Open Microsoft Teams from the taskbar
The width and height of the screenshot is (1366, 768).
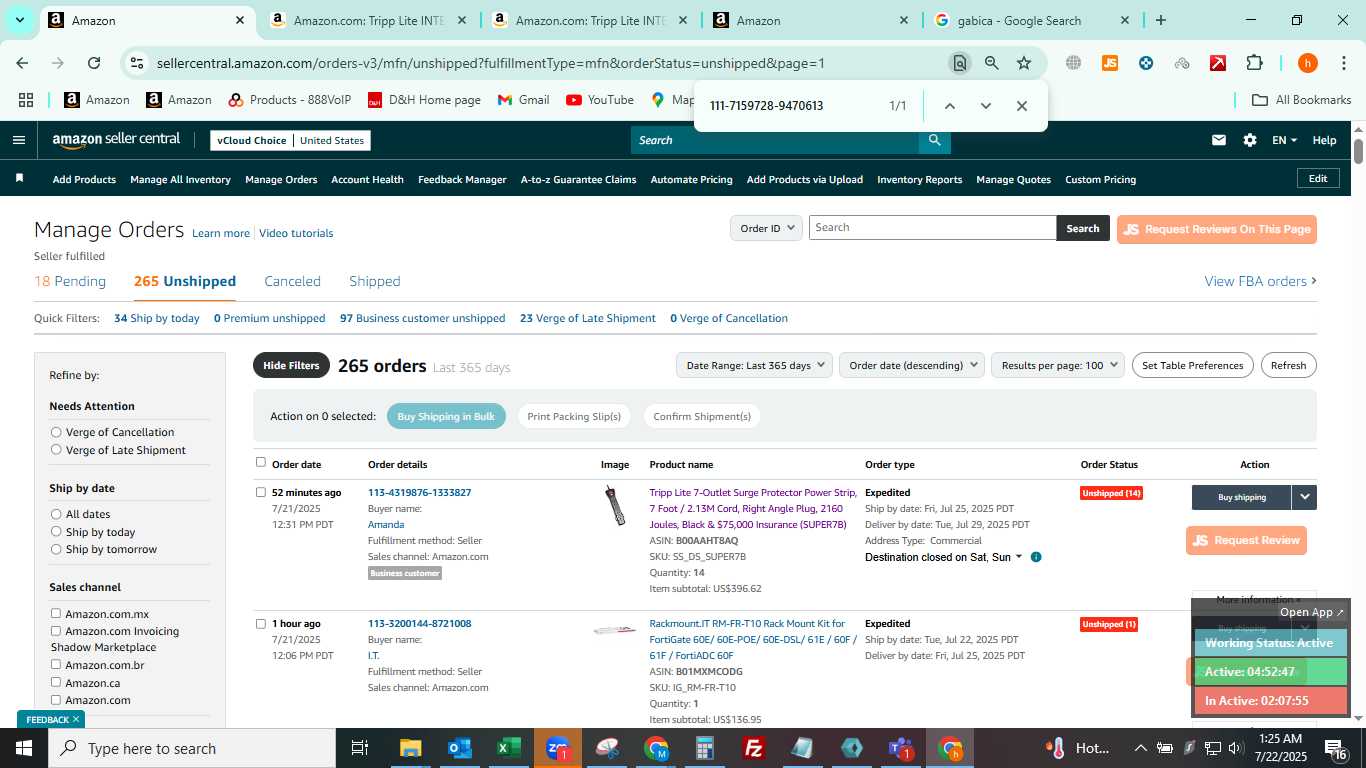click(x=901, y=748)
